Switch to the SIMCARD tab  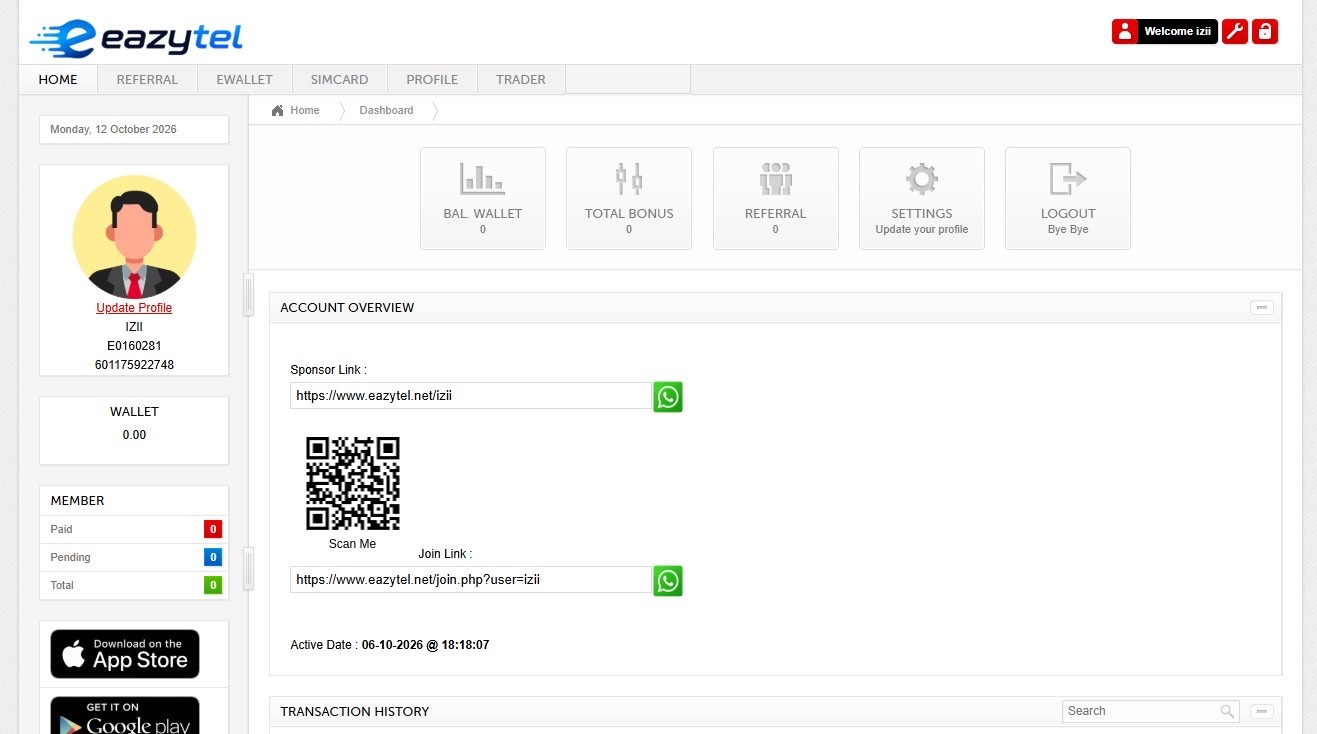coord(339,80)
